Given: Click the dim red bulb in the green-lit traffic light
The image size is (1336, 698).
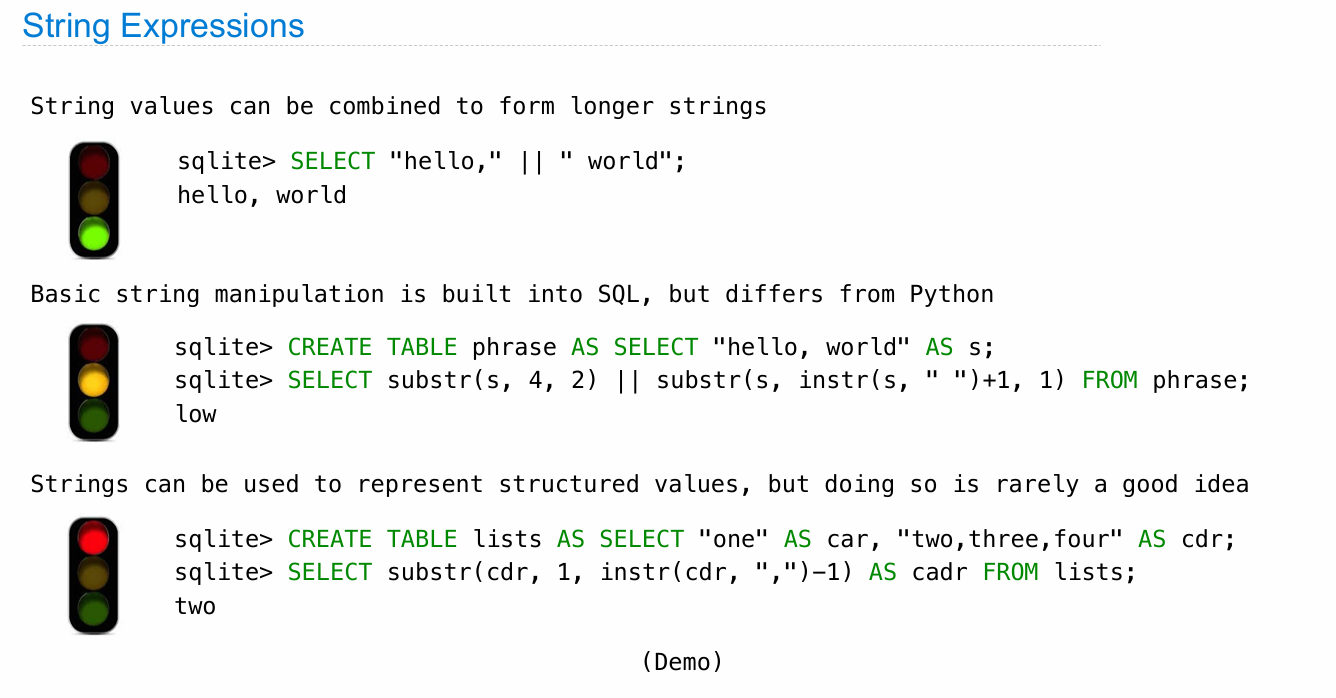Looking at the screenshot, I should click(x=94, y=163).
